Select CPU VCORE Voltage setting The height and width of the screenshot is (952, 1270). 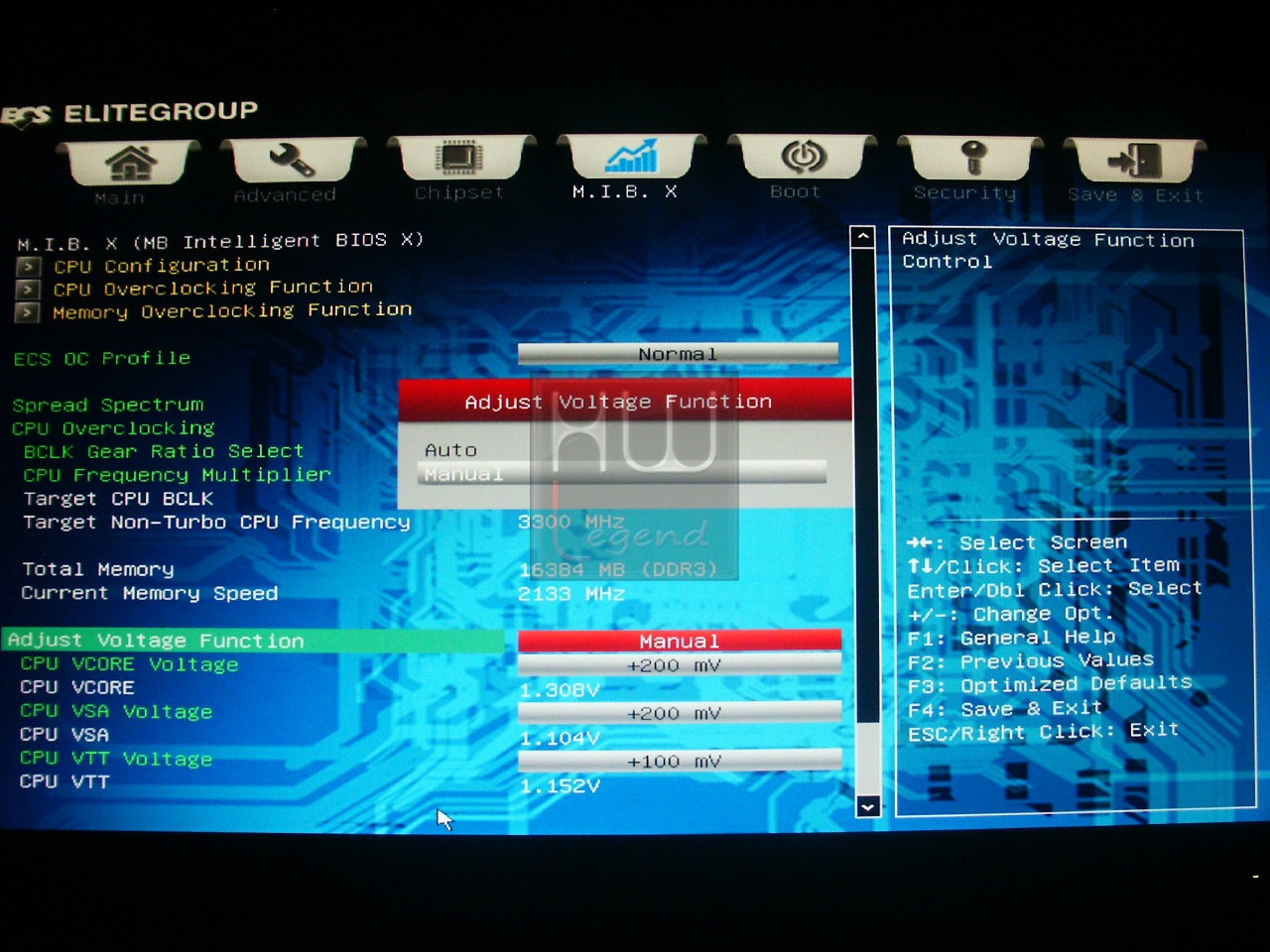coord(129,664)
